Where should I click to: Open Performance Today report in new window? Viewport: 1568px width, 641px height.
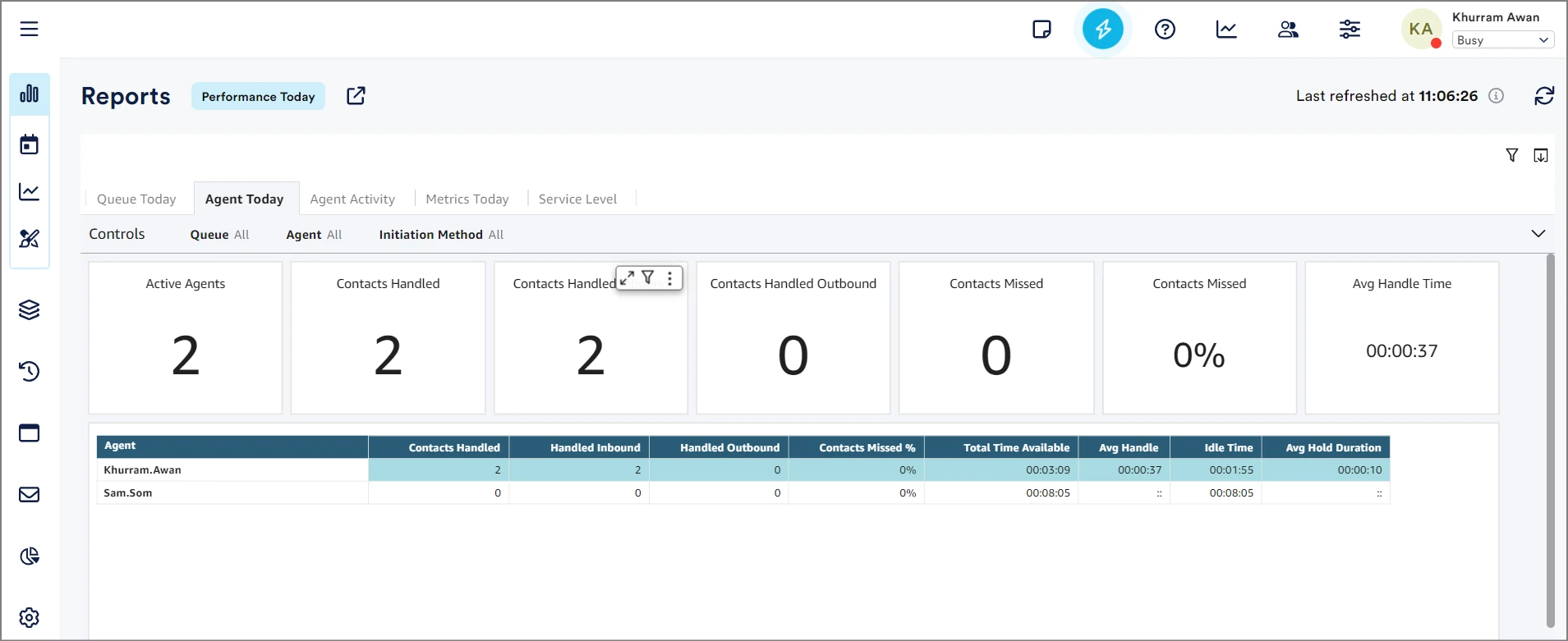[x=356, y=96]
